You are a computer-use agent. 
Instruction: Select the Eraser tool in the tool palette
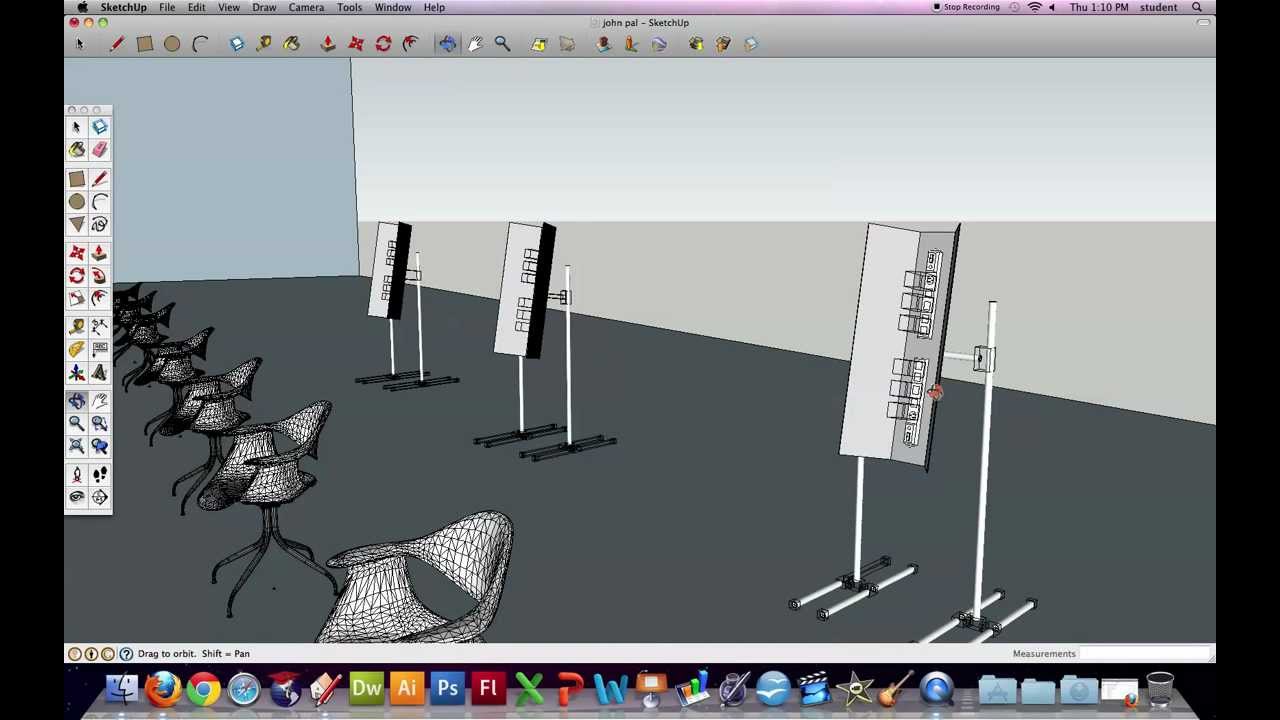point(99,150)
